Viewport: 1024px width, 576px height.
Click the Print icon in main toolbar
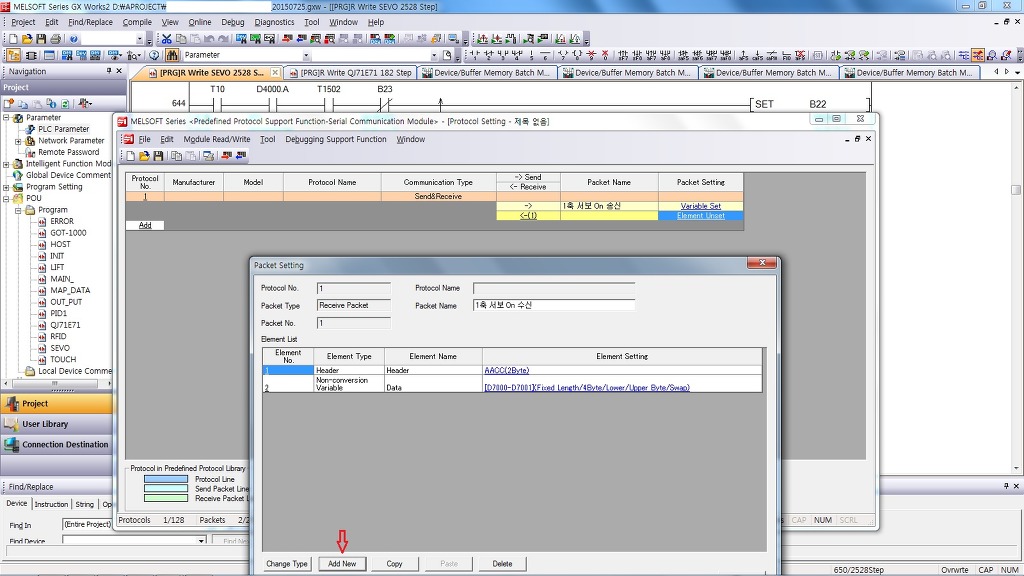click(55, 39)
